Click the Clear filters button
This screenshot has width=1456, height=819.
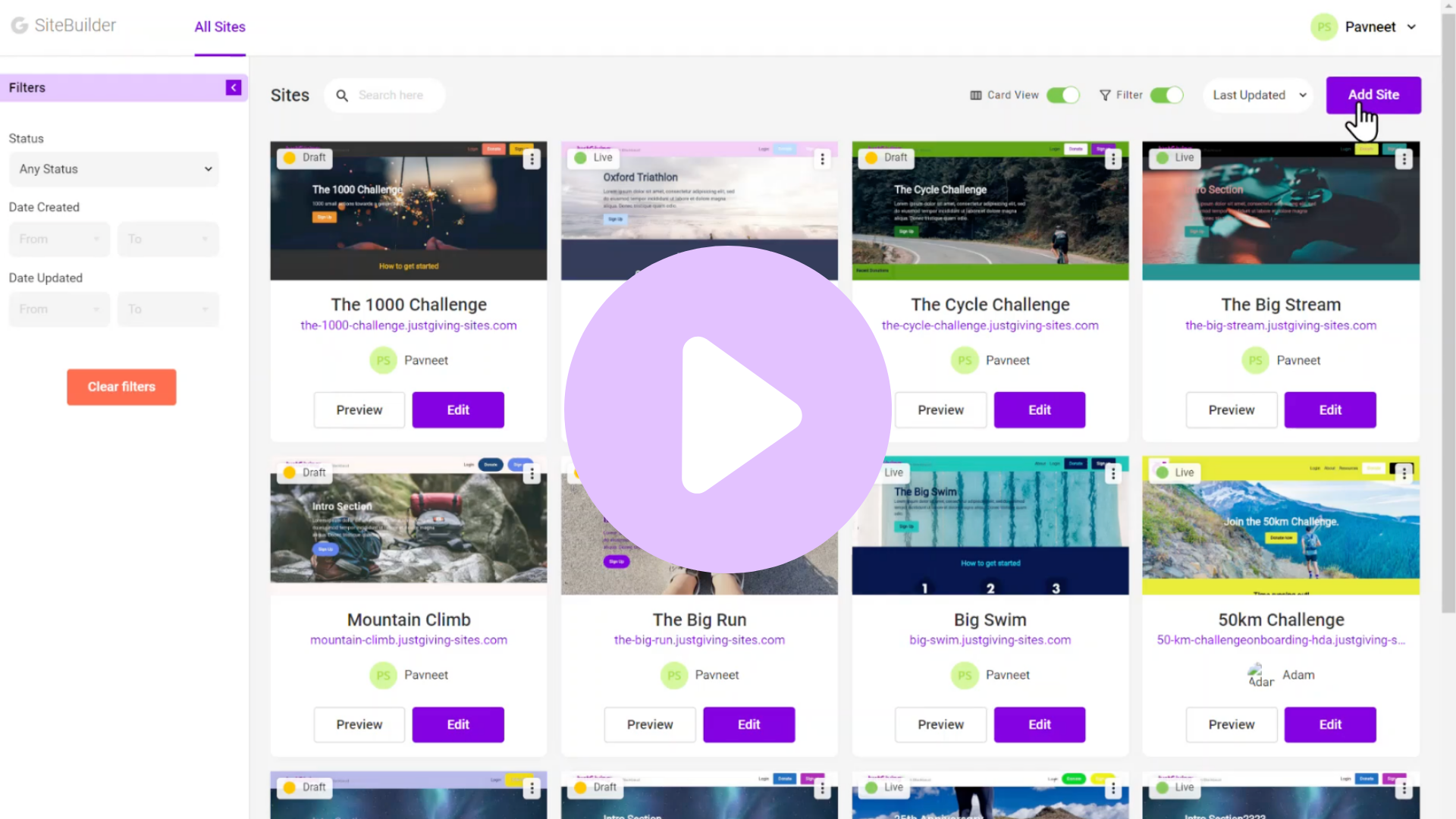point(121,387)
